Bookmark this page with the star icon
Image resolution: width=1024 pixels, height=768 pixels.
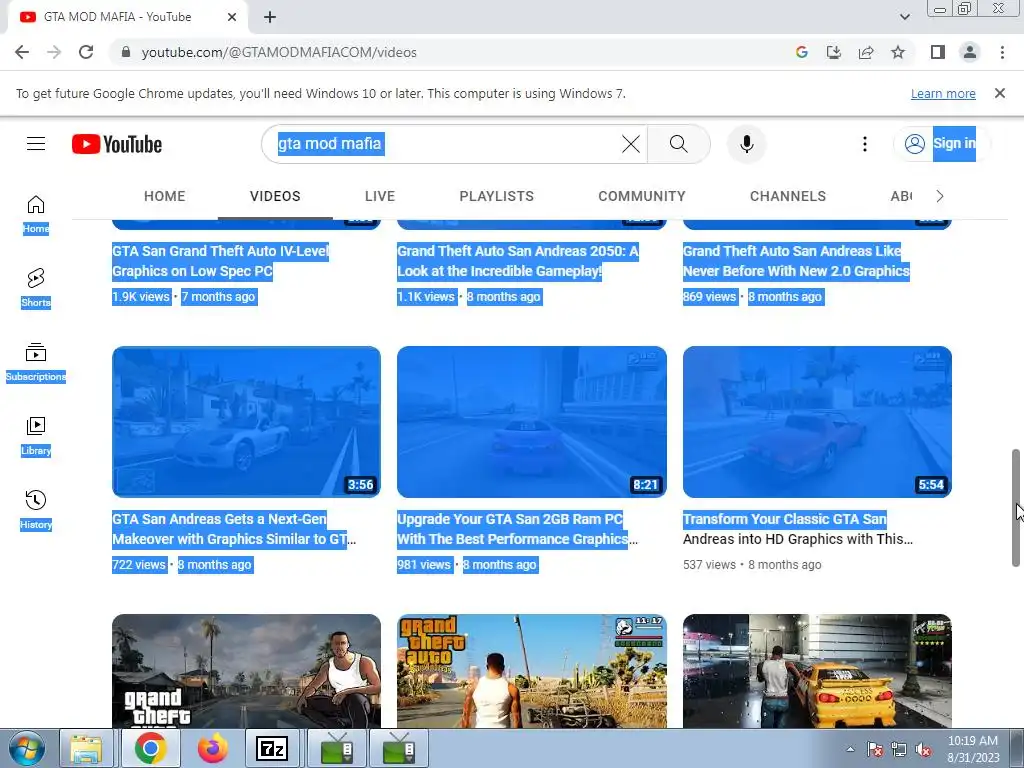pos(898,52)
